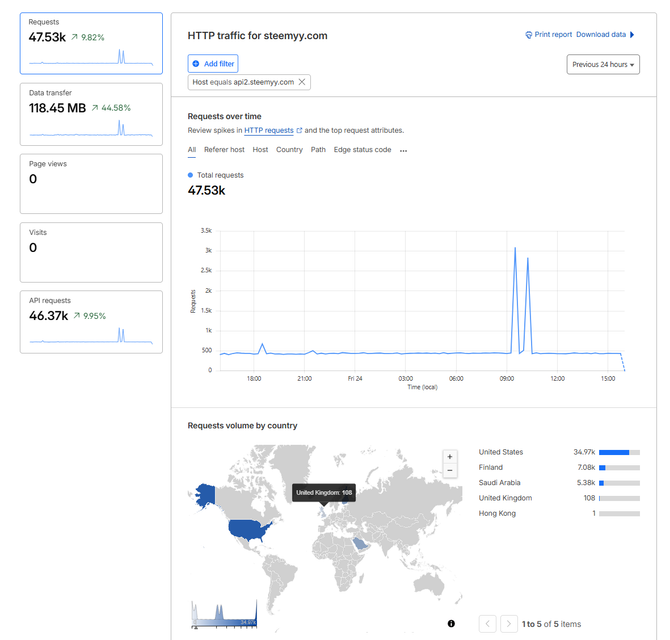
Task: Open the Edge status code tab
Action: pyautogui.click(x=362, y=150)
